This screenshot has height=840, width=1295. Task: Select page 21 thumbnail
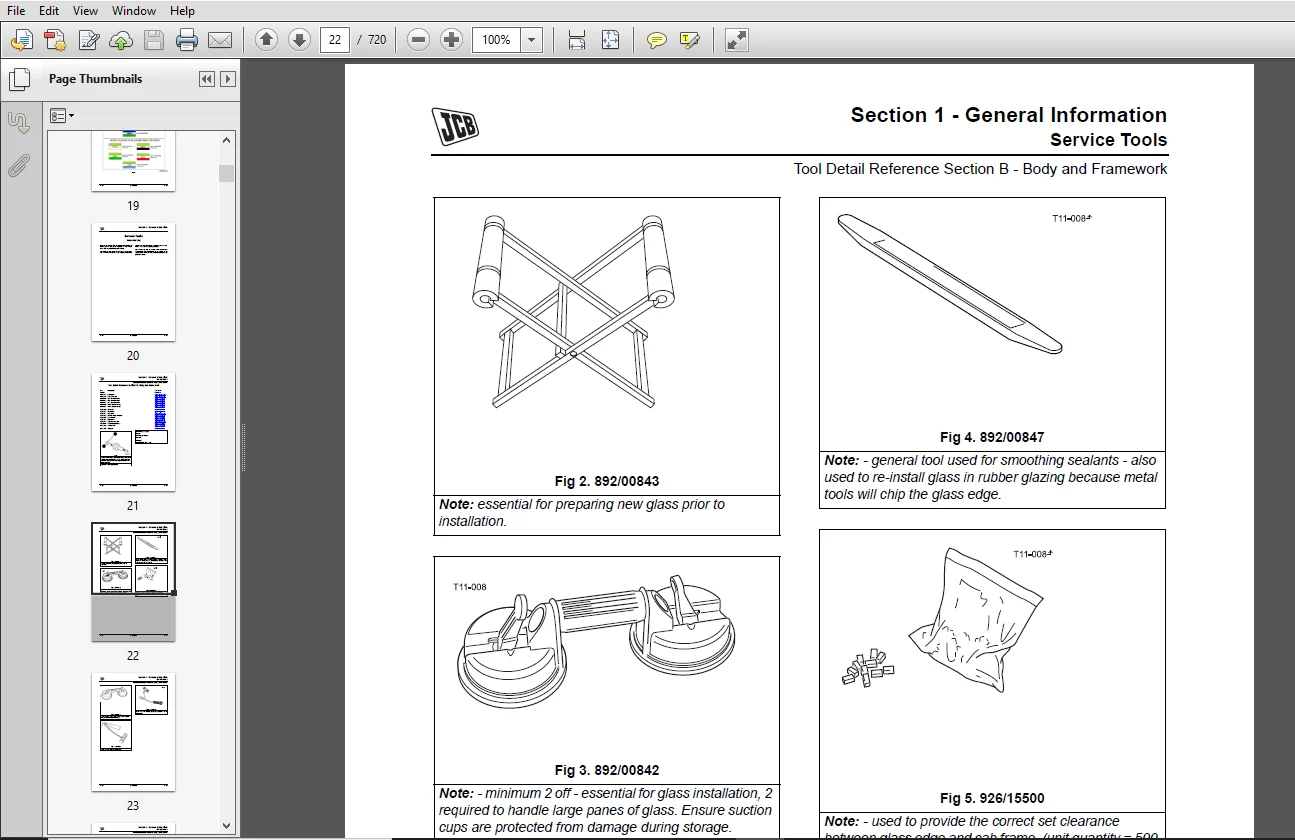(133, 432)
